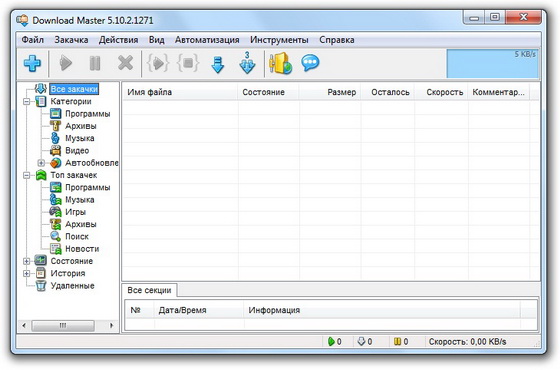Collapse the Категории tree branch

pos(26,102)
